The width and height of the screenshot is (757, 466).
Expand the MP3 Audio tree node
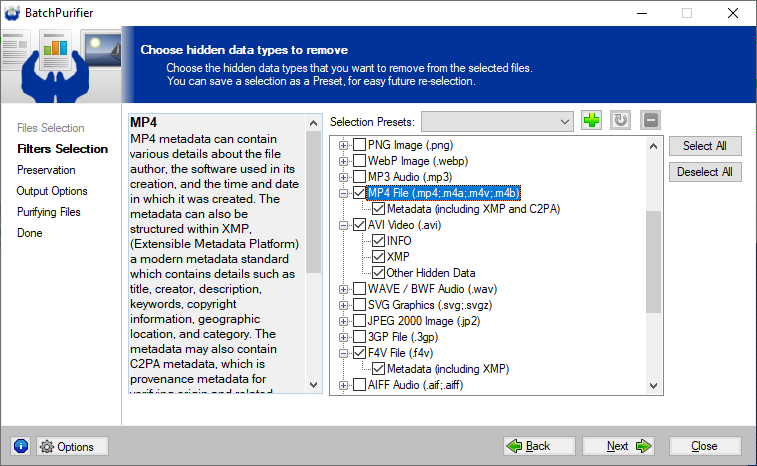(343, 177)
